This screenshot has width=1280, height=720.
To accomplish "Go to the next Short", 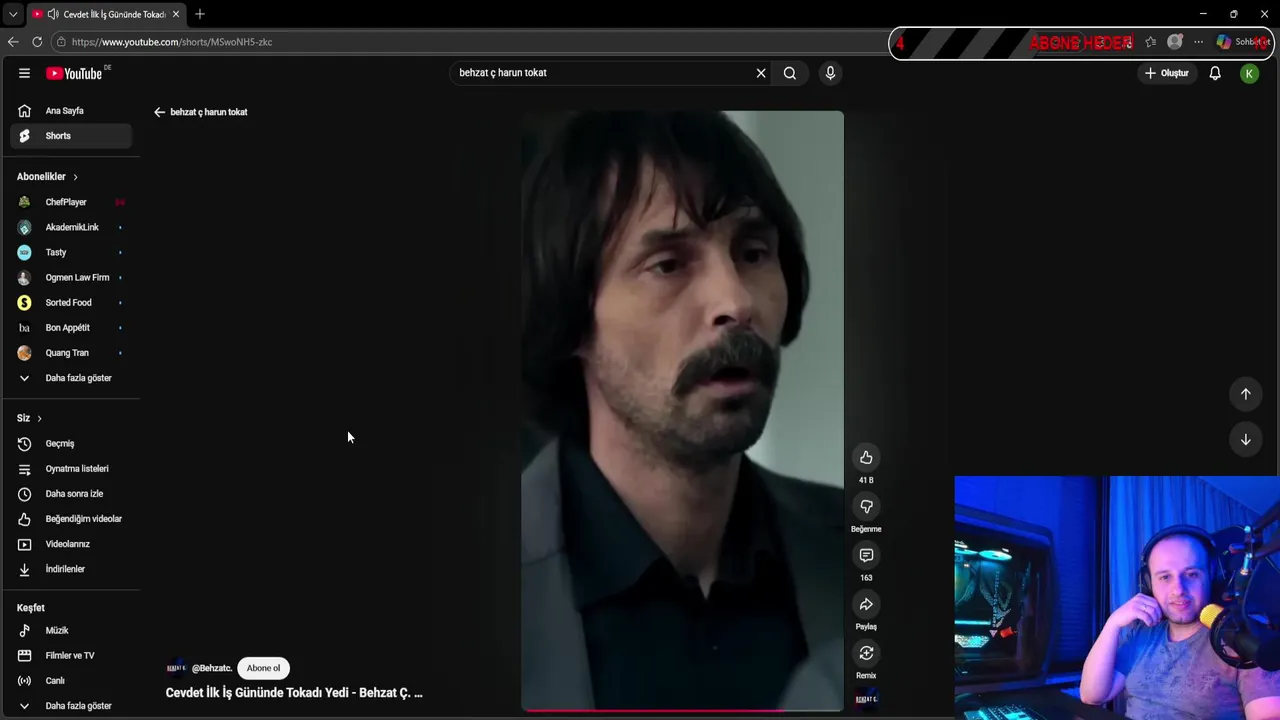I will pyautogui.click(x=1246, y=440).
